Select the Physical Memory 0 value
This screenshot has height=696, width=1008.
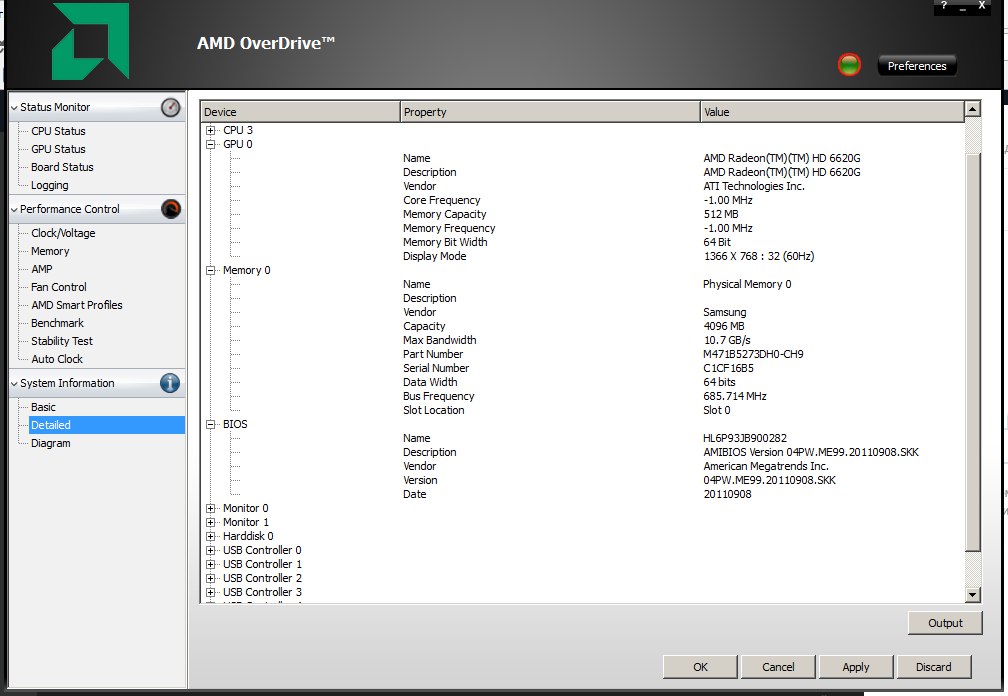747,284
